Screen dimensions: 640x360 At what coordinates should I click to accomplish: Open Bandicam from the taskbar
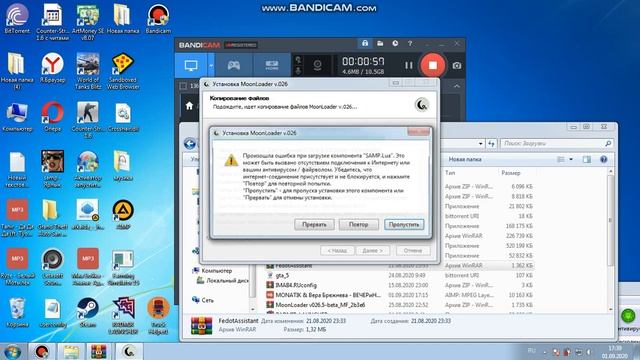coord(41,351)
